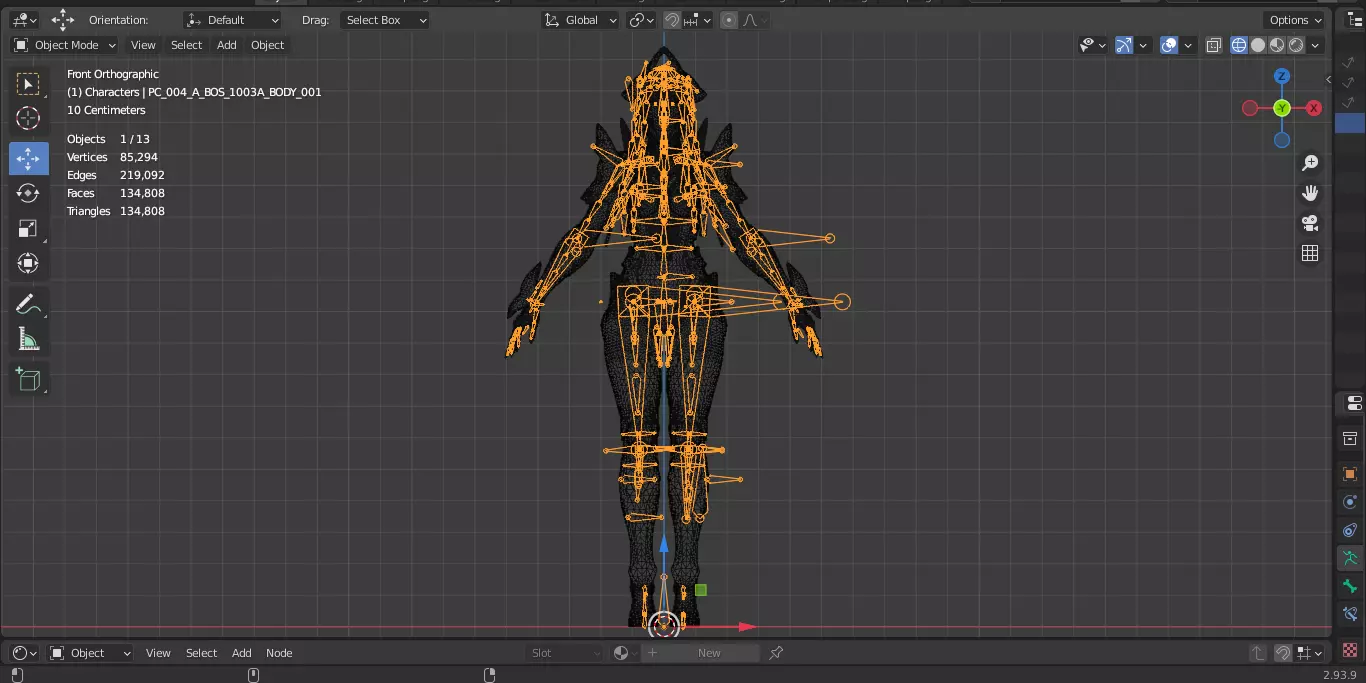The height and width of the screenshot is (683, 1366).
Task: Click the red X move gizmo arrow
Action: pyautogui.click(x=746, y=627)
